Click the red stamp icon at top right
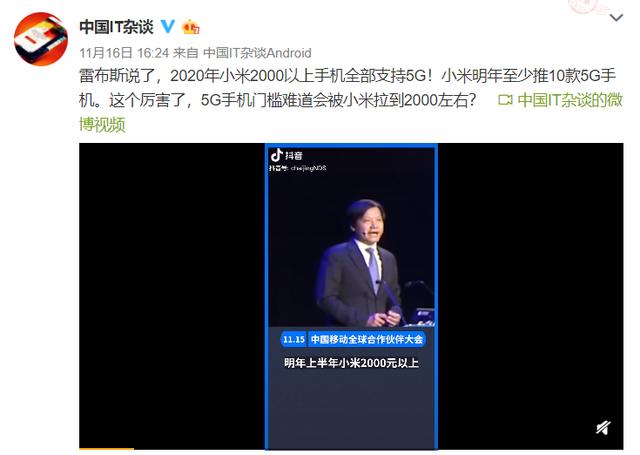640x455 pixels. tap(586, 6)
